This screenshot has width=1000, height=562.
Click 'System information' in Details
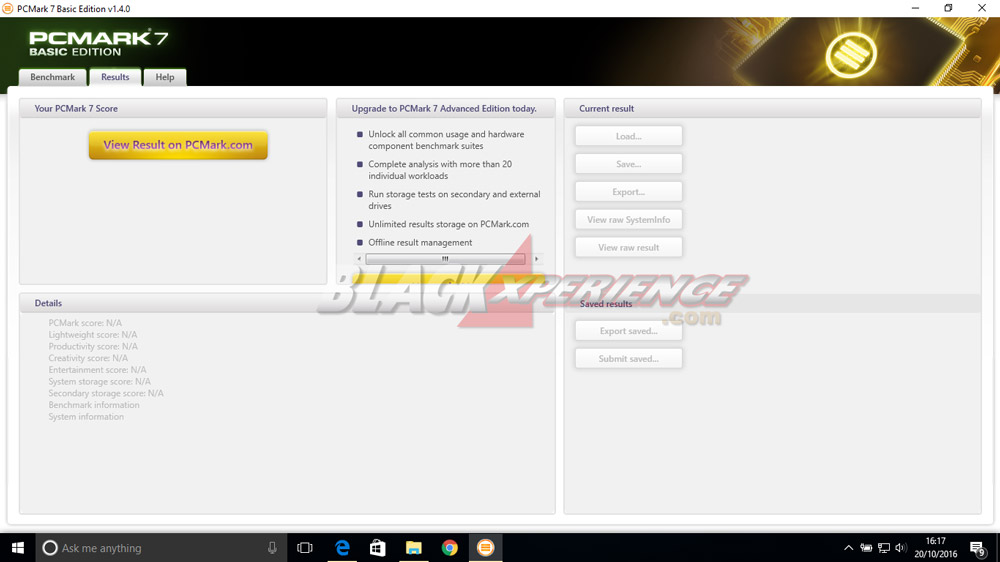tap(86, 417)
